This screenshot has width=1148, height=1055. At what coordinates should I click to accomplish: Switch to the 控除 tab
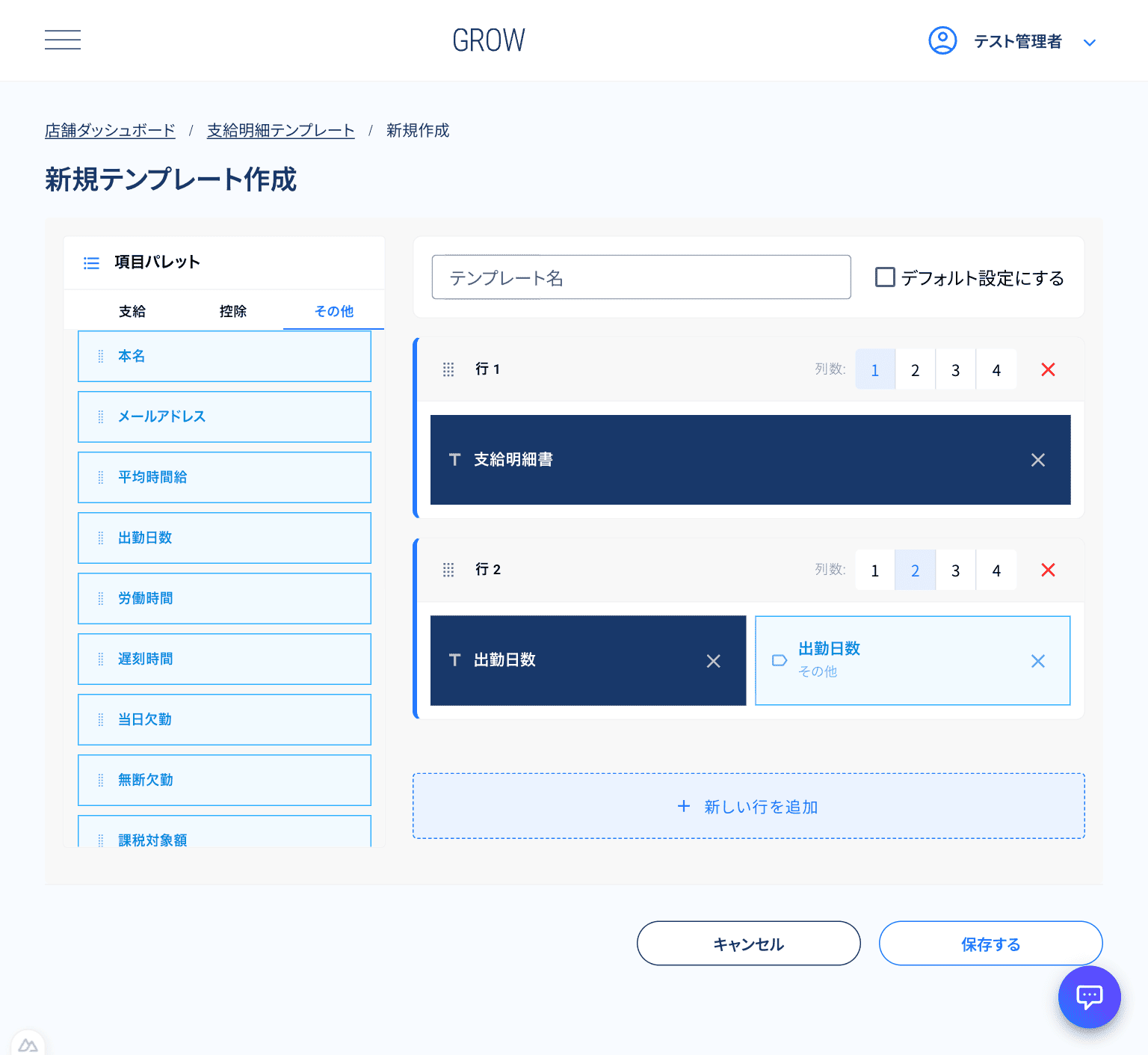[232, 311]
